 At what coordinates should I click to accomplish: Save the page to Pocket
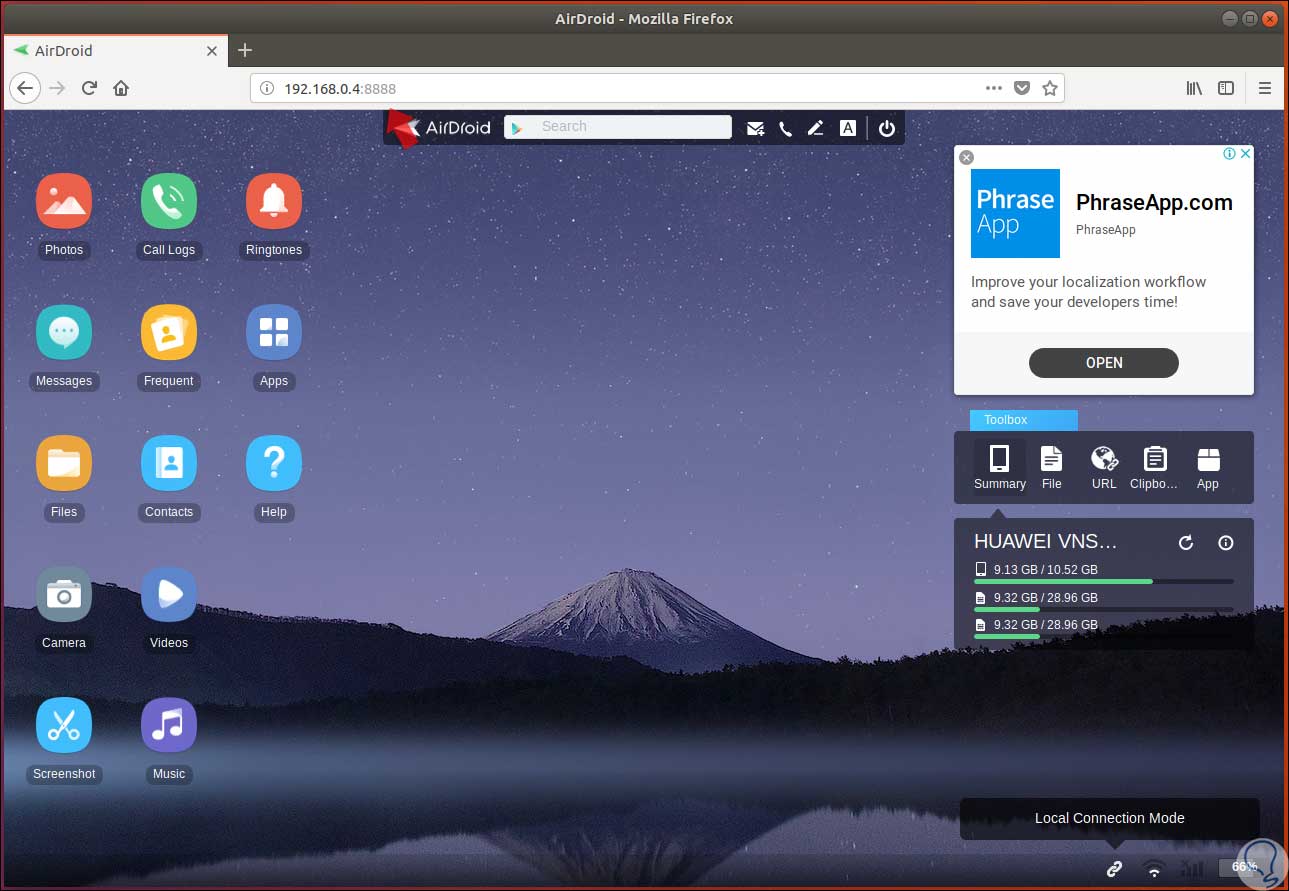(1022, 88)
